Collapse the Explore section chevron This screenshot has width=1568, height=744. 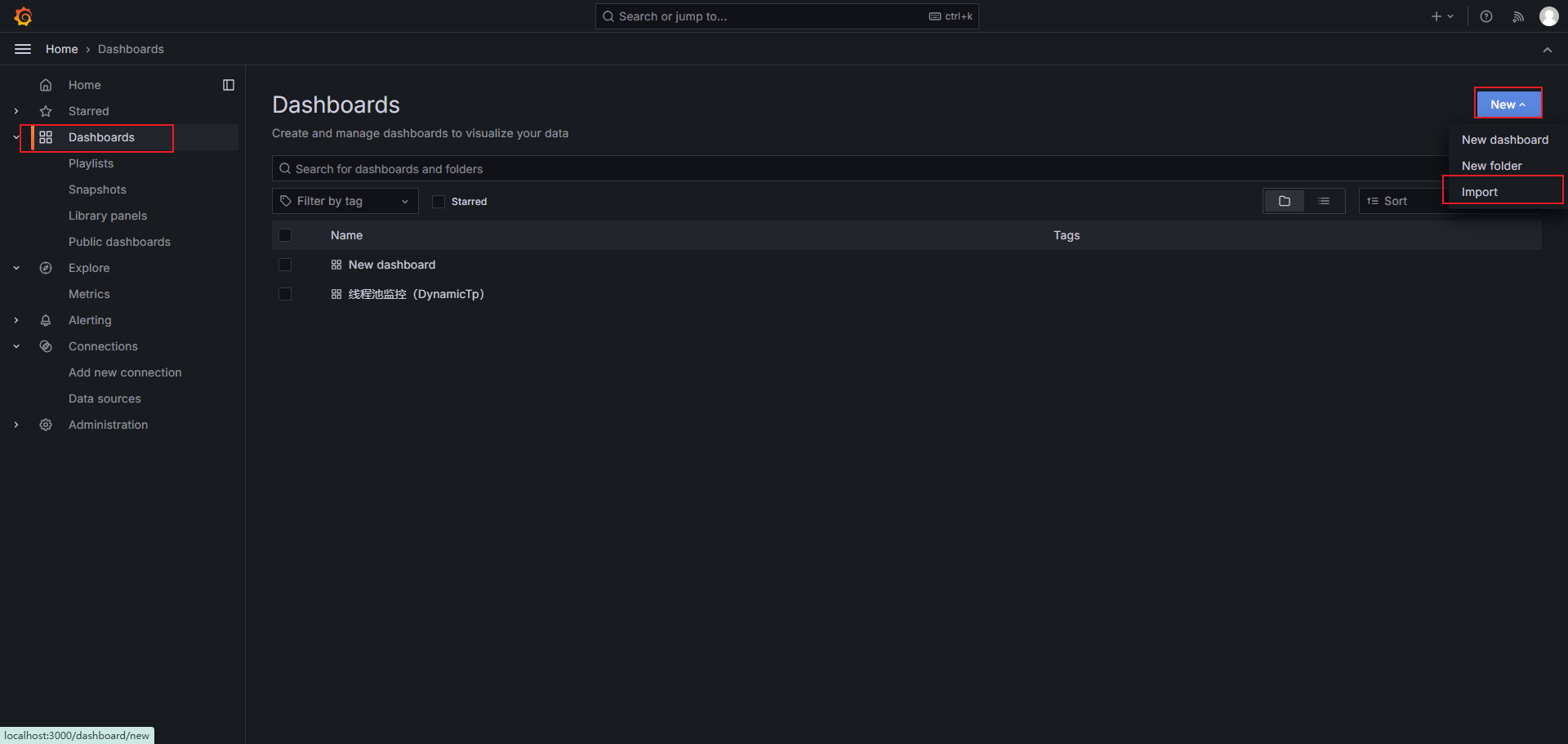tap(16, 268)
